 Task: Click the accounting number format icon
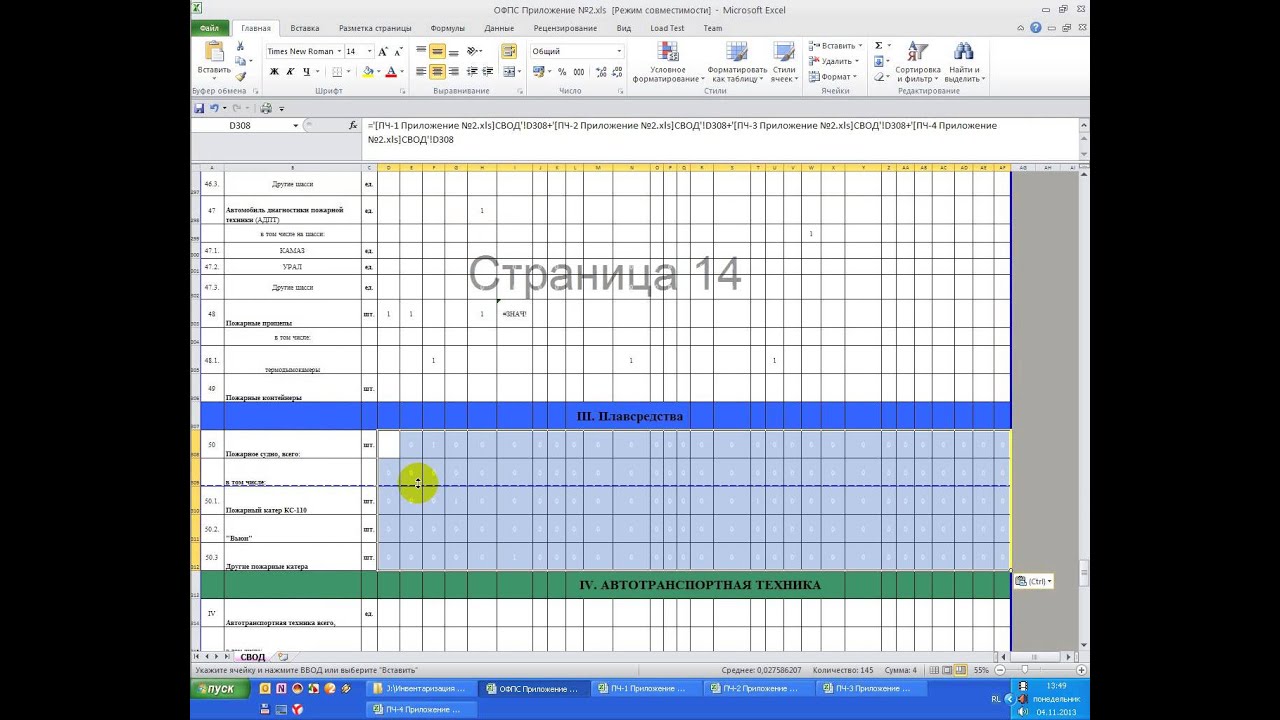click(x=539, y=72)
